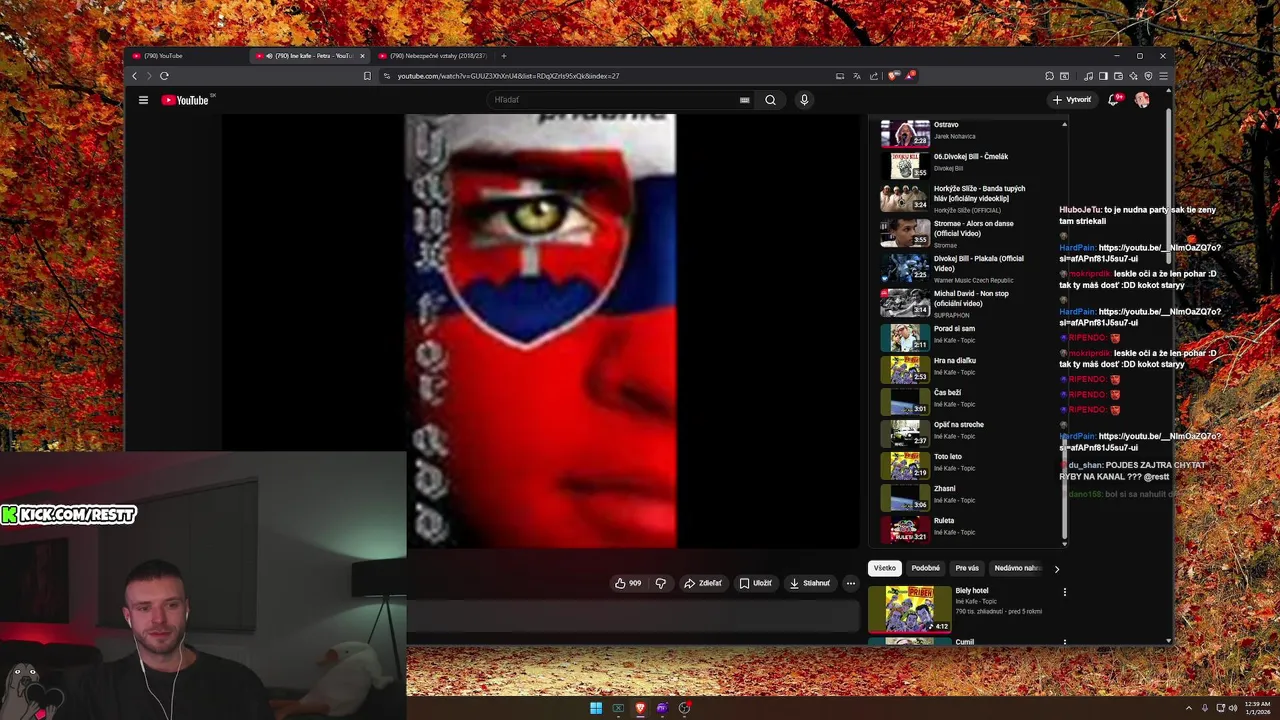Switch to the first YouTube browser tab
This screenshot has height=720, width=1280.
point(186,56)
